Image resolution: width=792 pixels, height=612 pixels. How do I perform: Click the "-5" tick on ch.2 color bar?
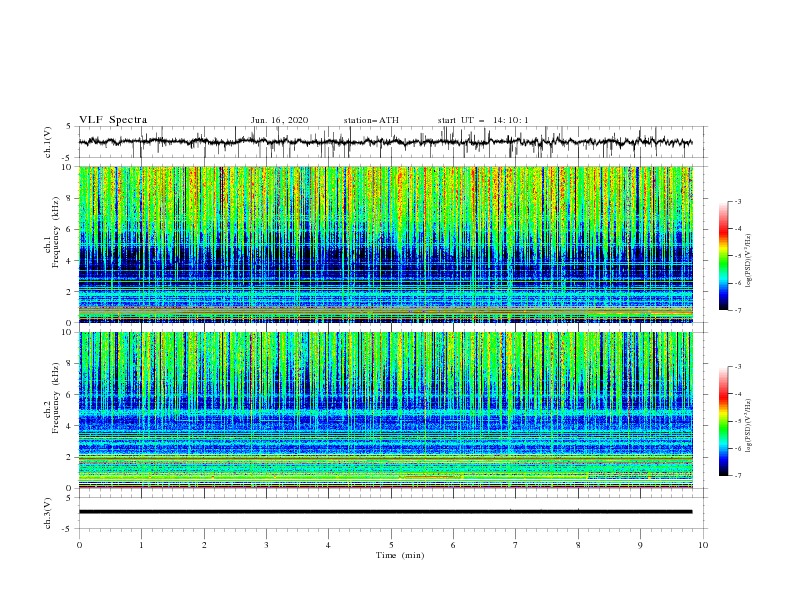coord(737,421)
